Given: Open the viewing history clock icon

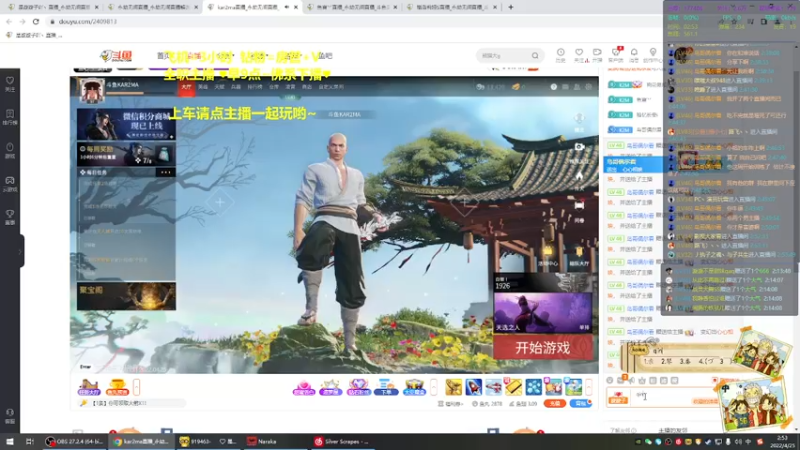Looking at the screenshot, I should click(560, 53).
